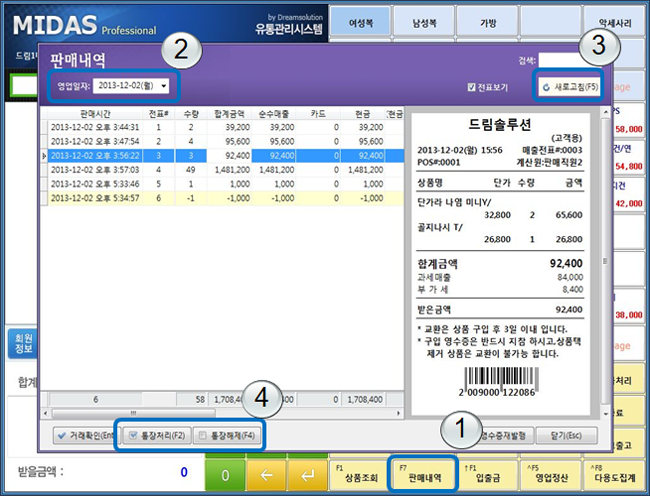
Task: Click the 현금 column header
Action: [363, 114]
